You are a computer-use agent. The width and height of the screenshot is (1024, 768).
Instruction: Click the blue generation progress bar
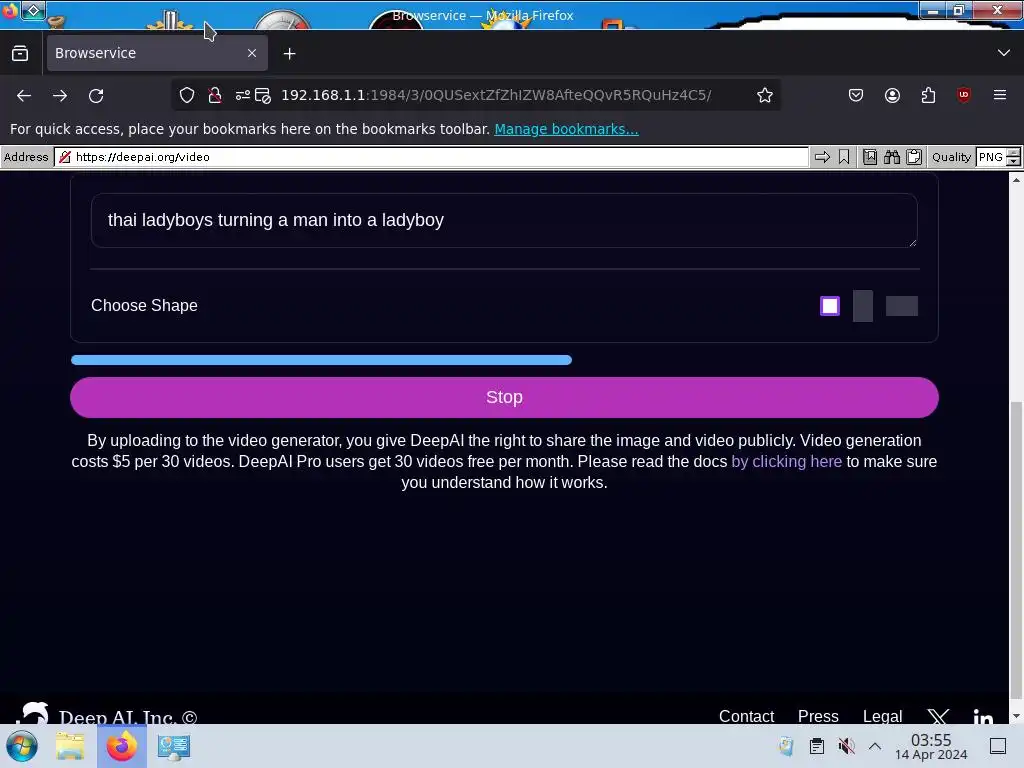click(x=321, y=360)
